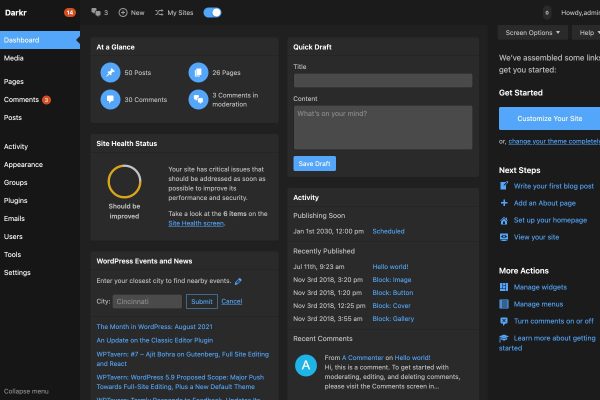Image resolution: width=600 pixels, height=400 pixels.
Task: Open The Month in WordPress: August 2021
Action: click(154, 327)
